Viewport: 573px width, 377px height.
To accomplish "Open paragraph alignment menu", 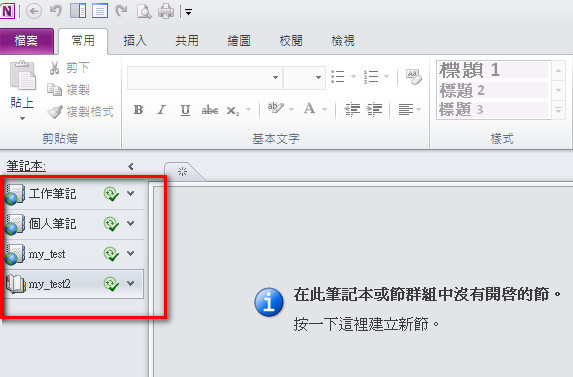I will (x=409, y=109).
